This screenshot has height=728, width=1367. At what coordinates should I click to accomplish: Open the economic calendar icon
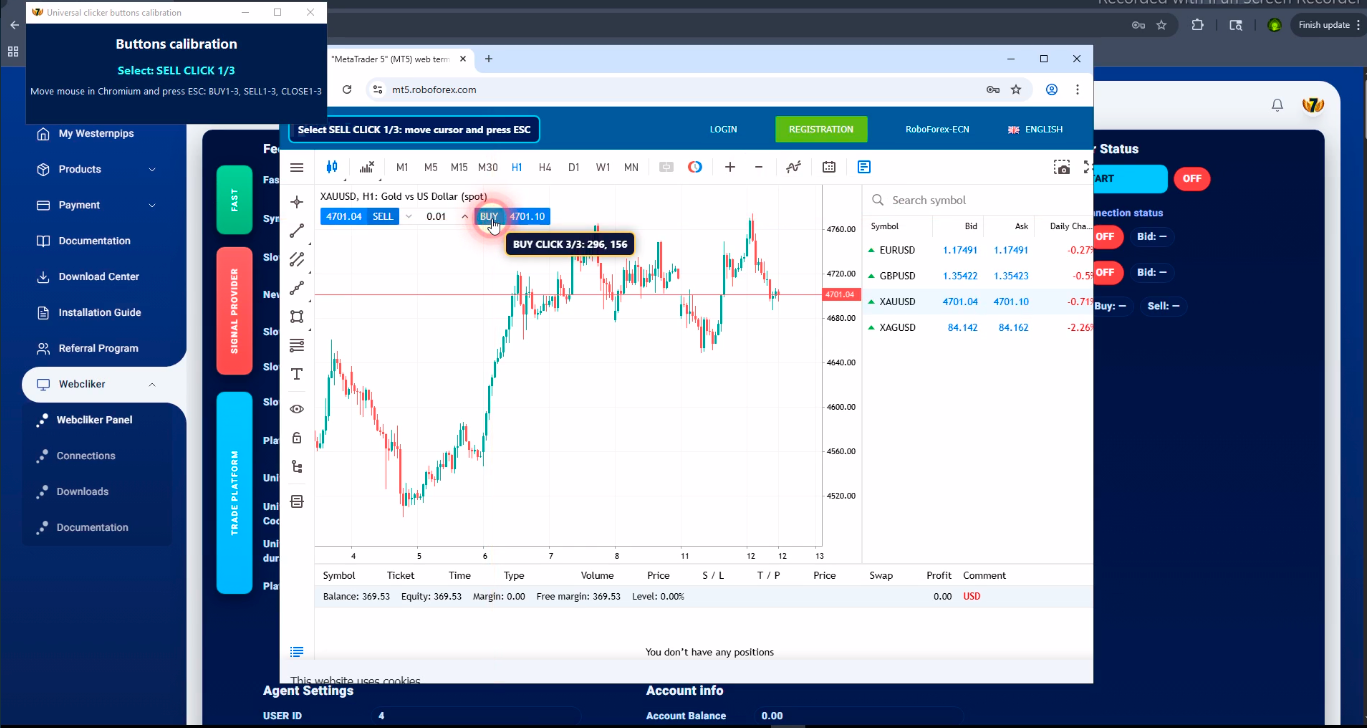click(x=829, y=167)
